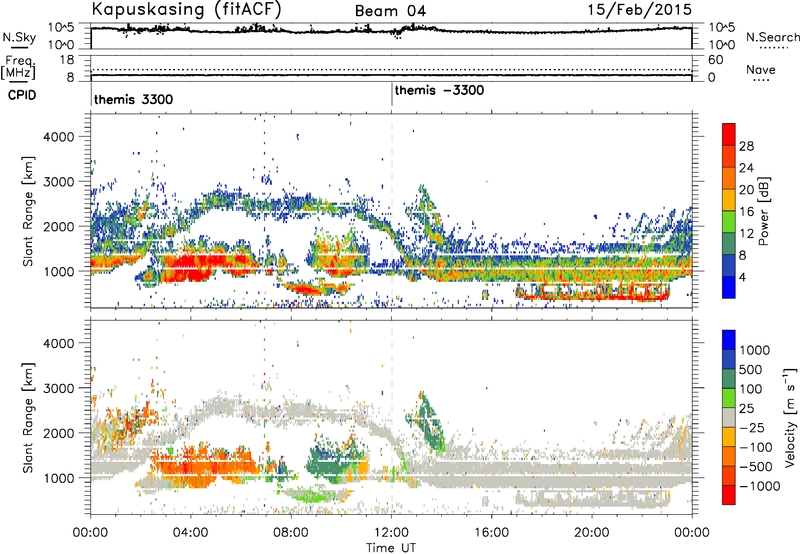Select the Time UT axis label
Screen dimensions: 800x554
391,548
